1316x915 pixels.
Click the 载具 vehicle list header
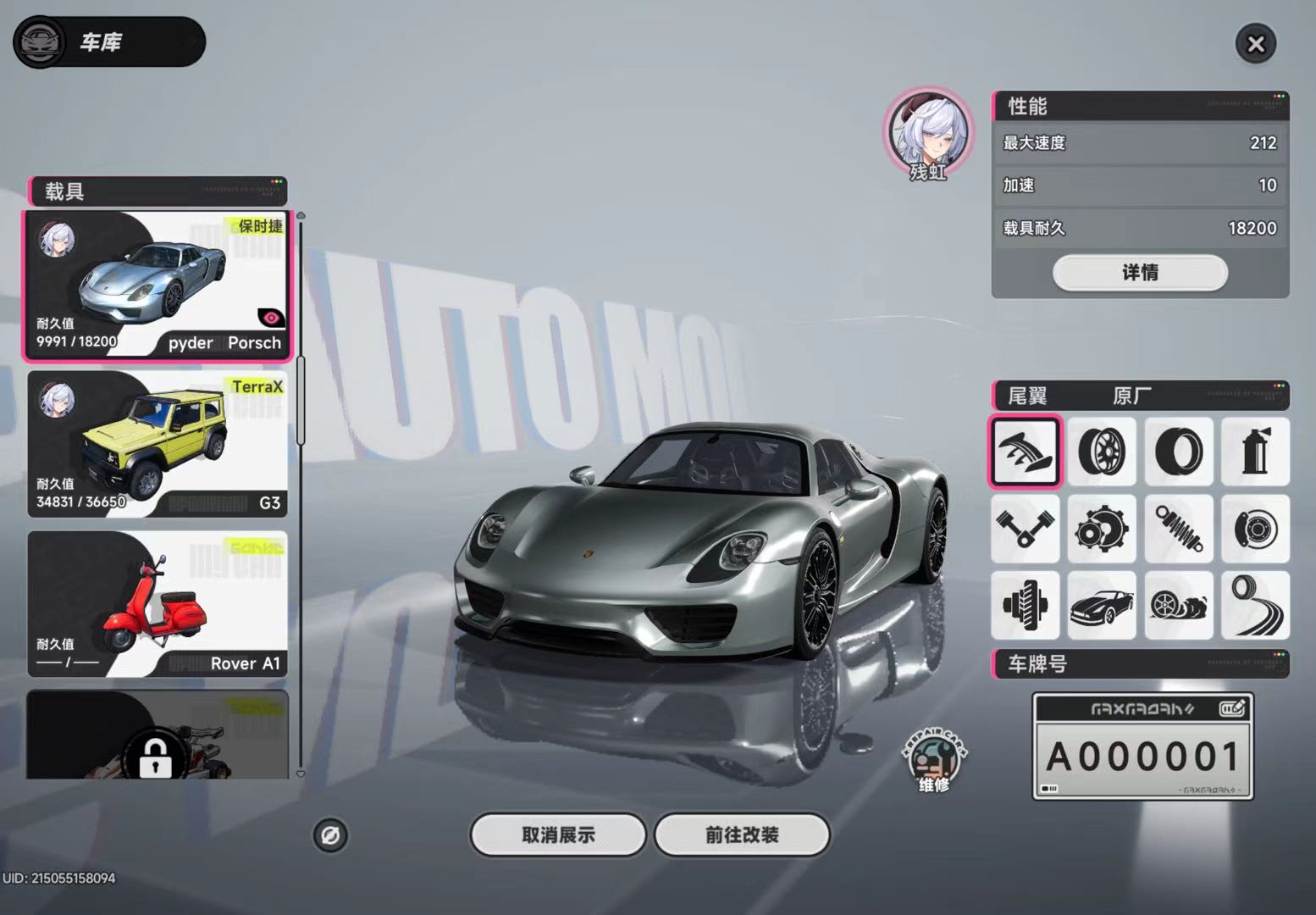click(x=158, y=191)
